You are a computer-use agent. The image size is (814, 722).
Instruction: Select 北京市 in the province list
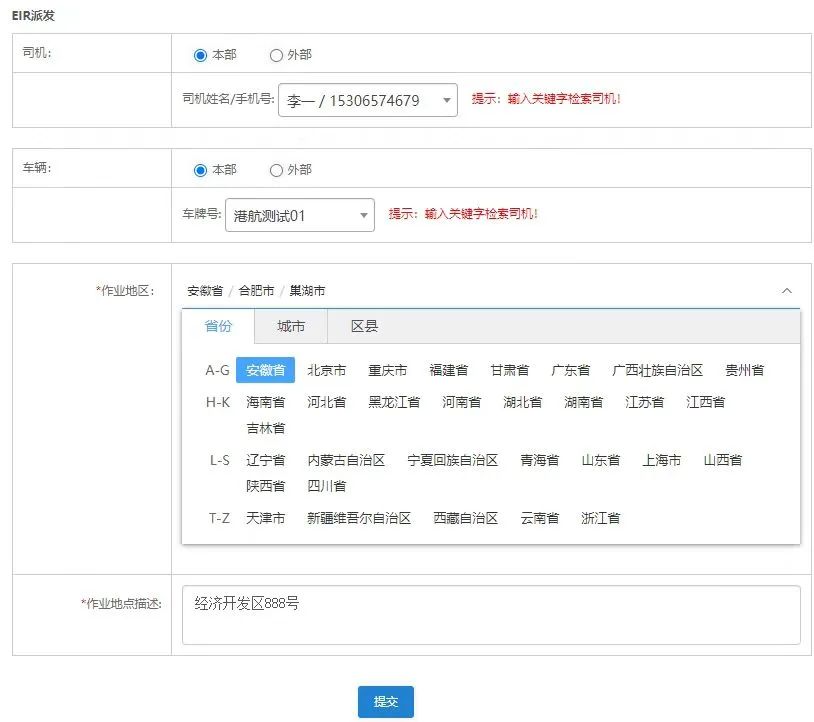(x=327, y=369)
